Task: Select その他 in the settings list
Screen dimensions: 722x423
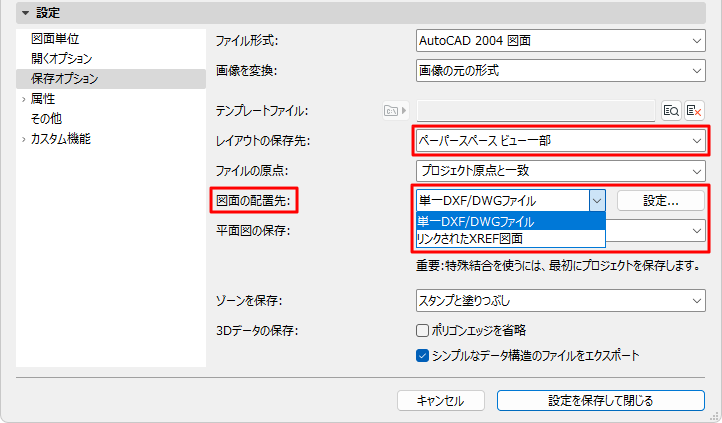Action: pos(46,119)
